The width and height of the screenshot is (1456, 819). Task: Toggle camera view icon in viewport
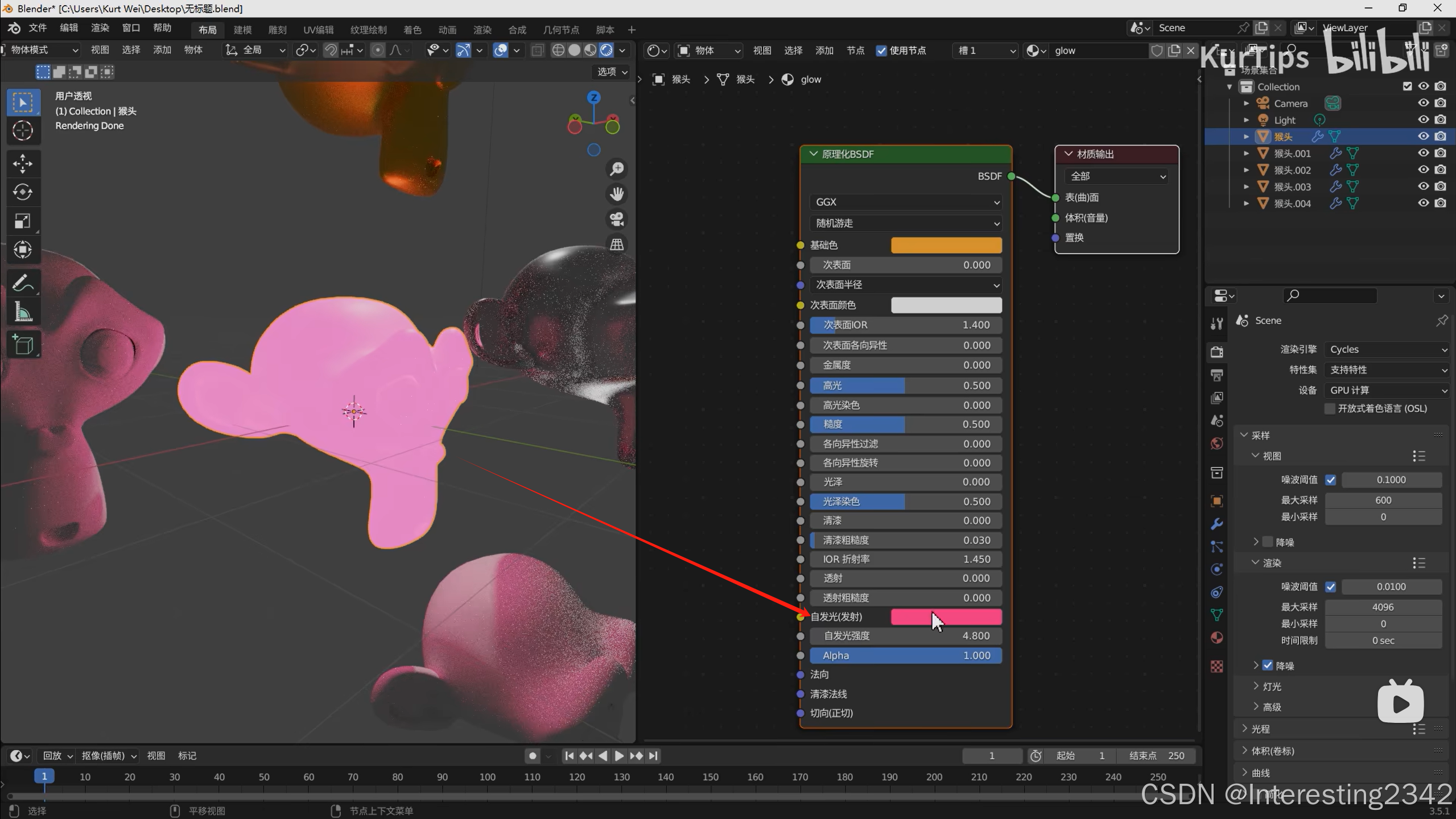tap(617, 219)
